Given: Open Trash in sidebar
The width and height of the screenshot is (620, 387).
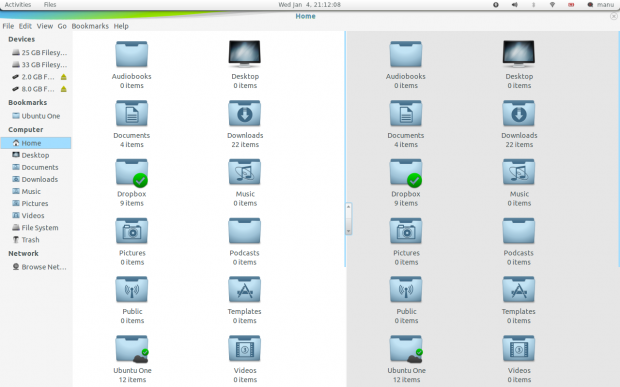Looking at the screenshot, I should tap(26, 240).
